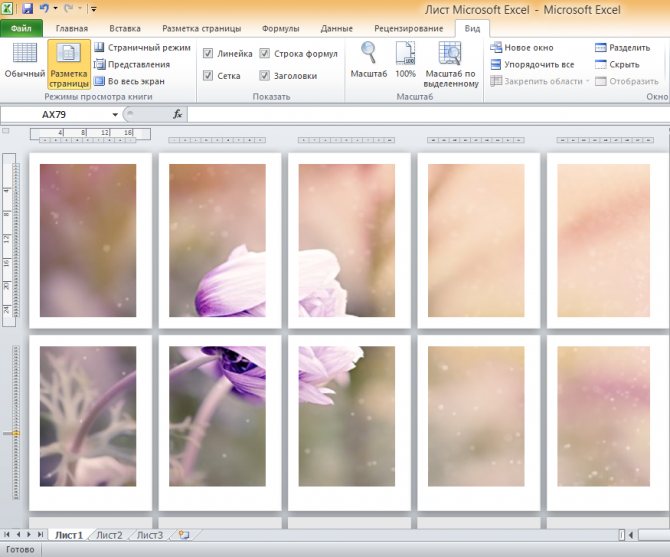Click the insert new sheet tab icon

click(x=183, y=535)
